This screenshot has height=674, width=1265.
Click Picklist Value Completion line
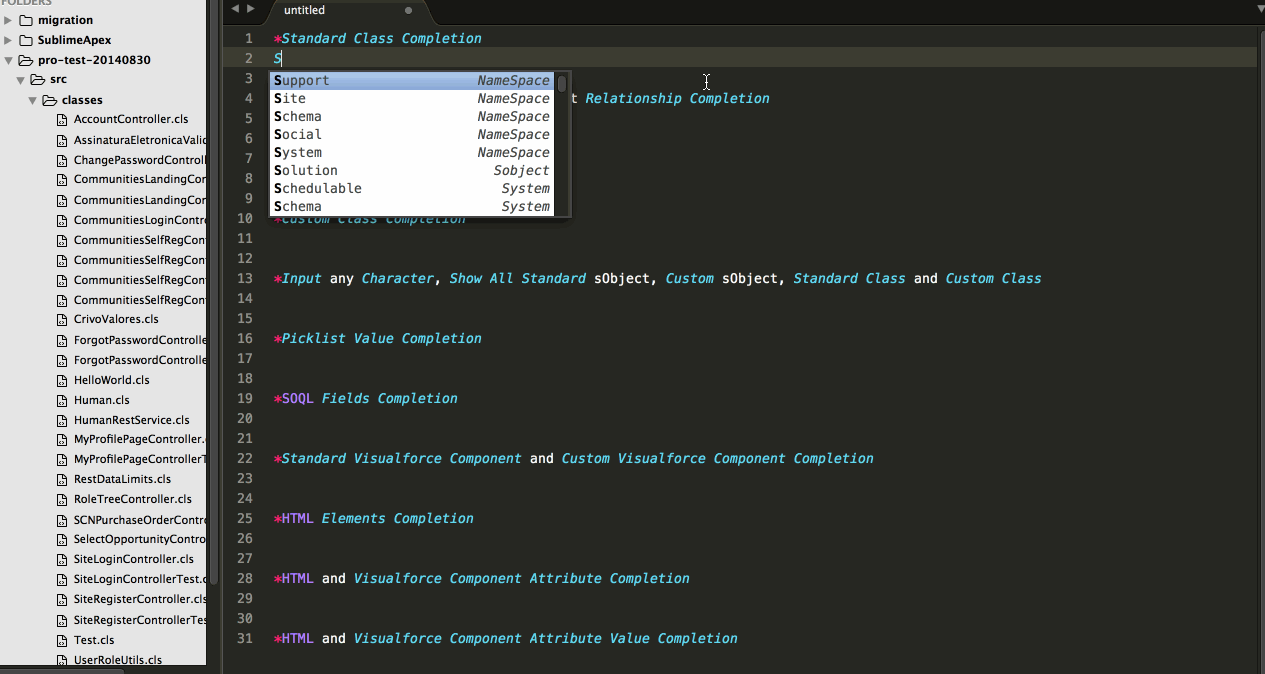point(378,338)
